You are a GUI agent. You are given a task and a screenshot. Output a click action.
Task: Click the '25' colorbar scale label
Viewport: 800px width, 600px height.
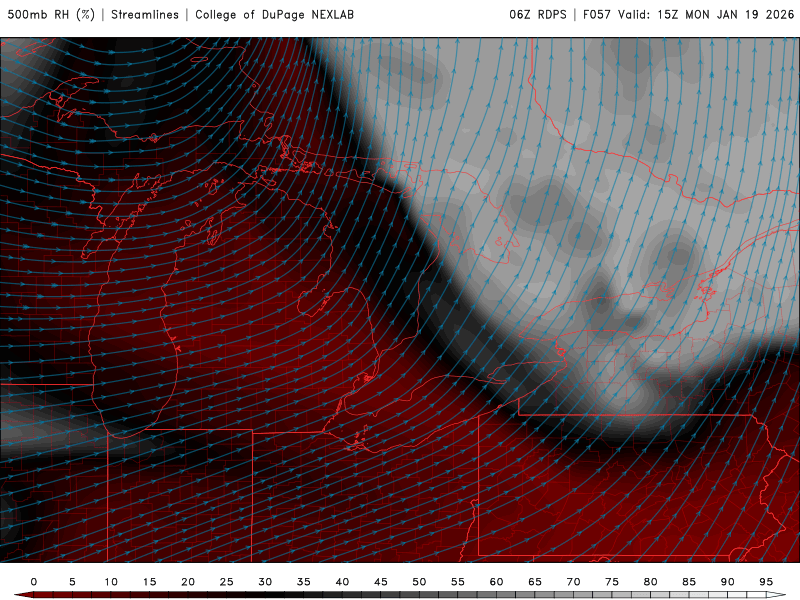(227, 582)
